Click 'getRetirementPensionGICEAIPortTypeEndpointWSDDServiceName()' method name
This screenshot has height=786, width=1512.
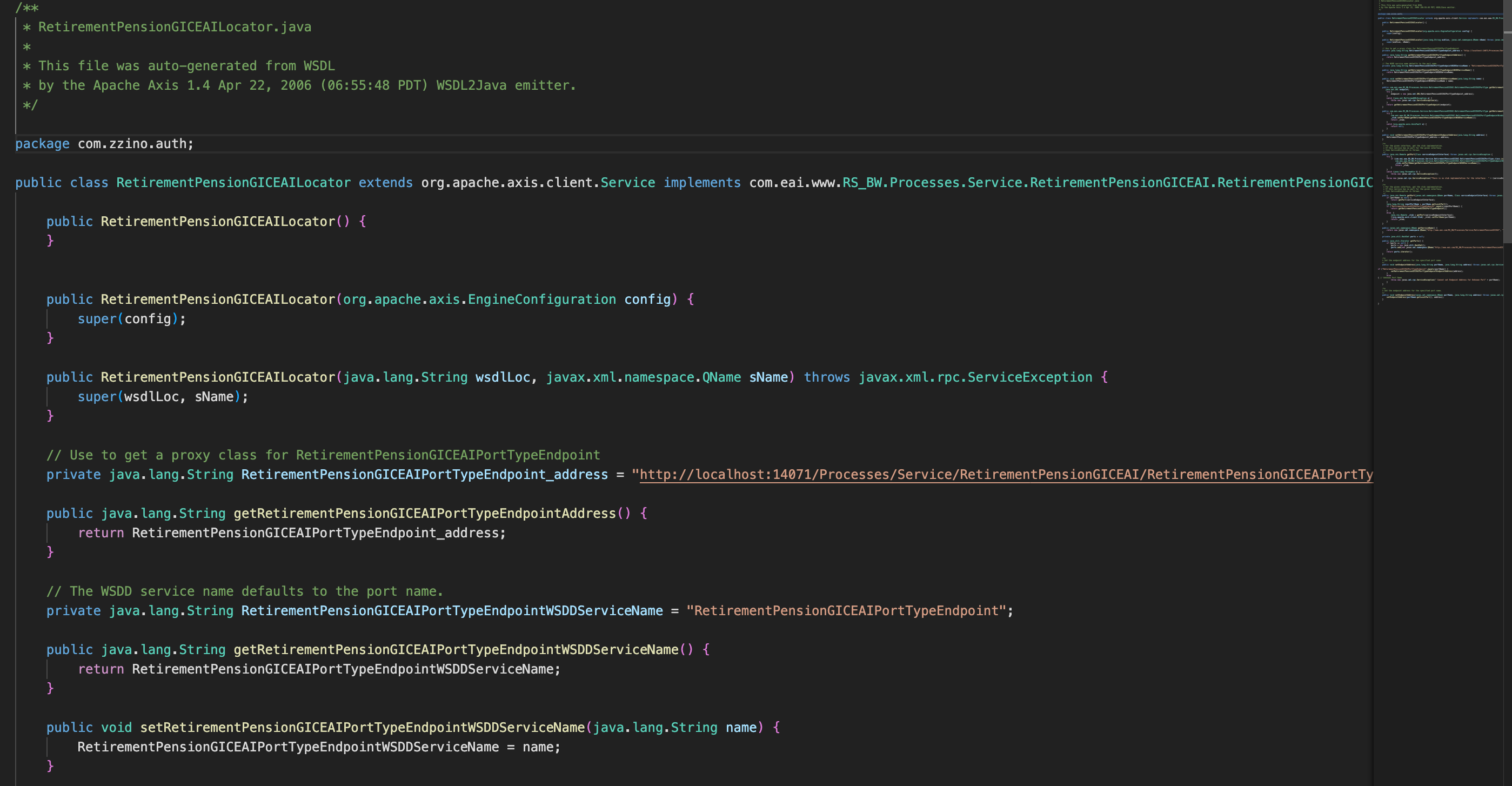[463, 649]
